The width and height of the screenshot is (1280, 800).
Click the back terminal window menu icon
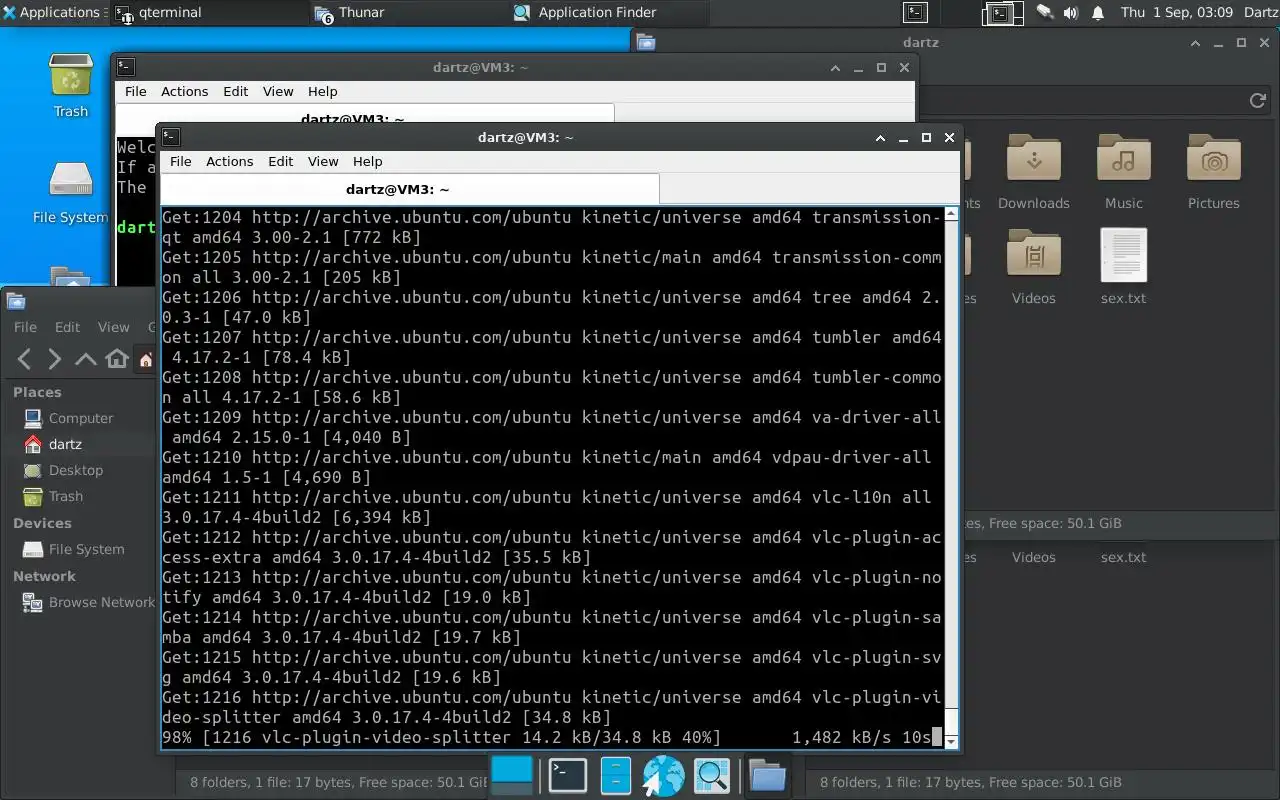pos(125,67)
